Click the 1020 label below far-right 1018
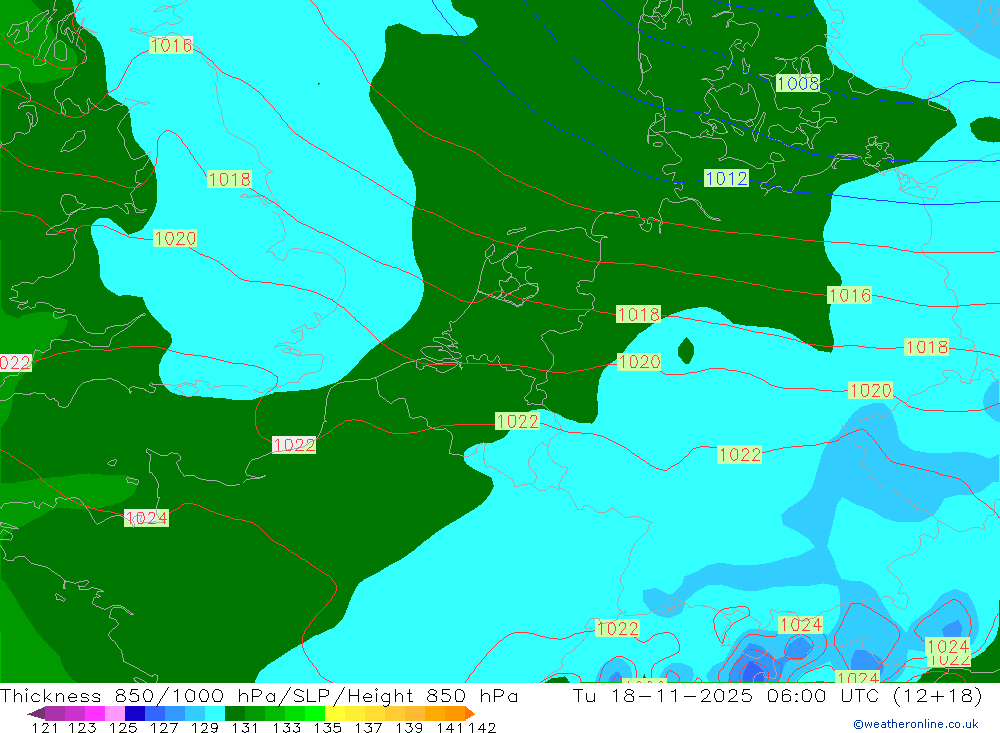 point(871,390)
